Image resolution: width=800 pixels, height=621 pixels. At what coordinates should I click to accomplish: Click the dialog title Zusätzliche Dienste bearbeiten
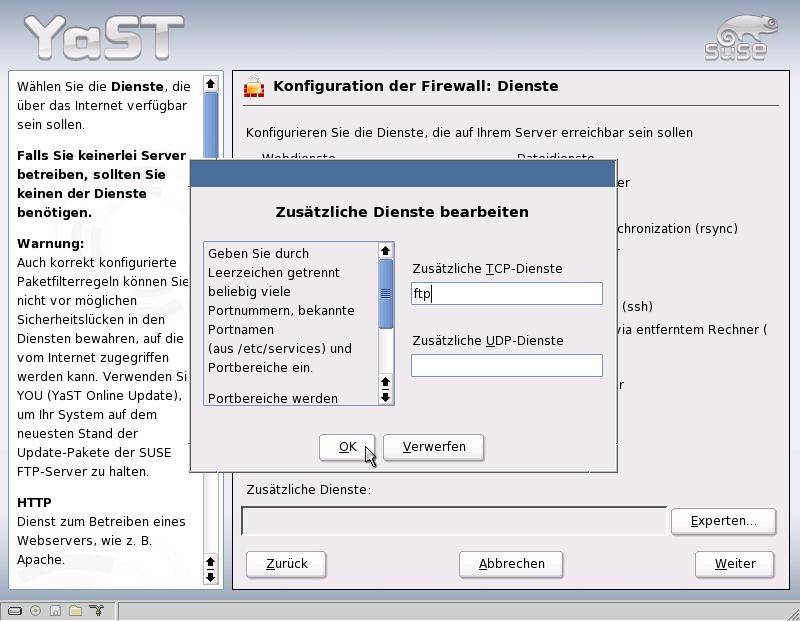[x=402, y=212]
